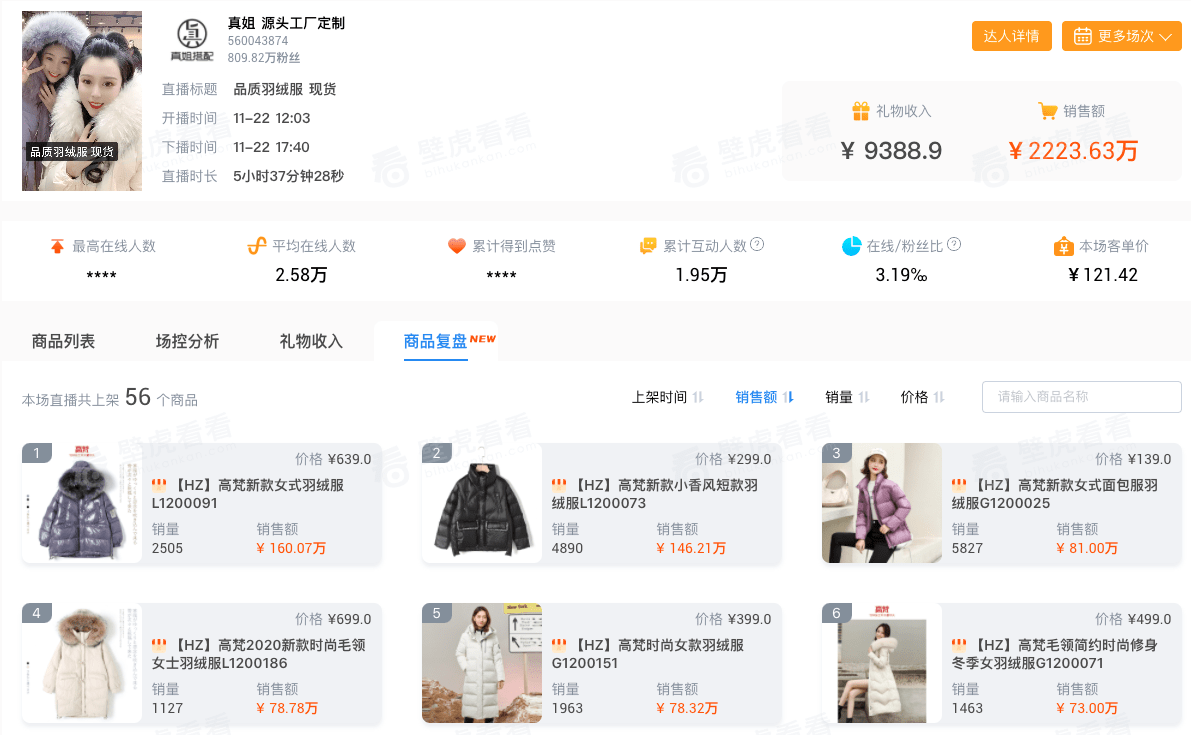1191x735 pixels.
Task: Click the 最高在线人数 arrow icon
Action: pyautogui.click(x=57, y=246)
